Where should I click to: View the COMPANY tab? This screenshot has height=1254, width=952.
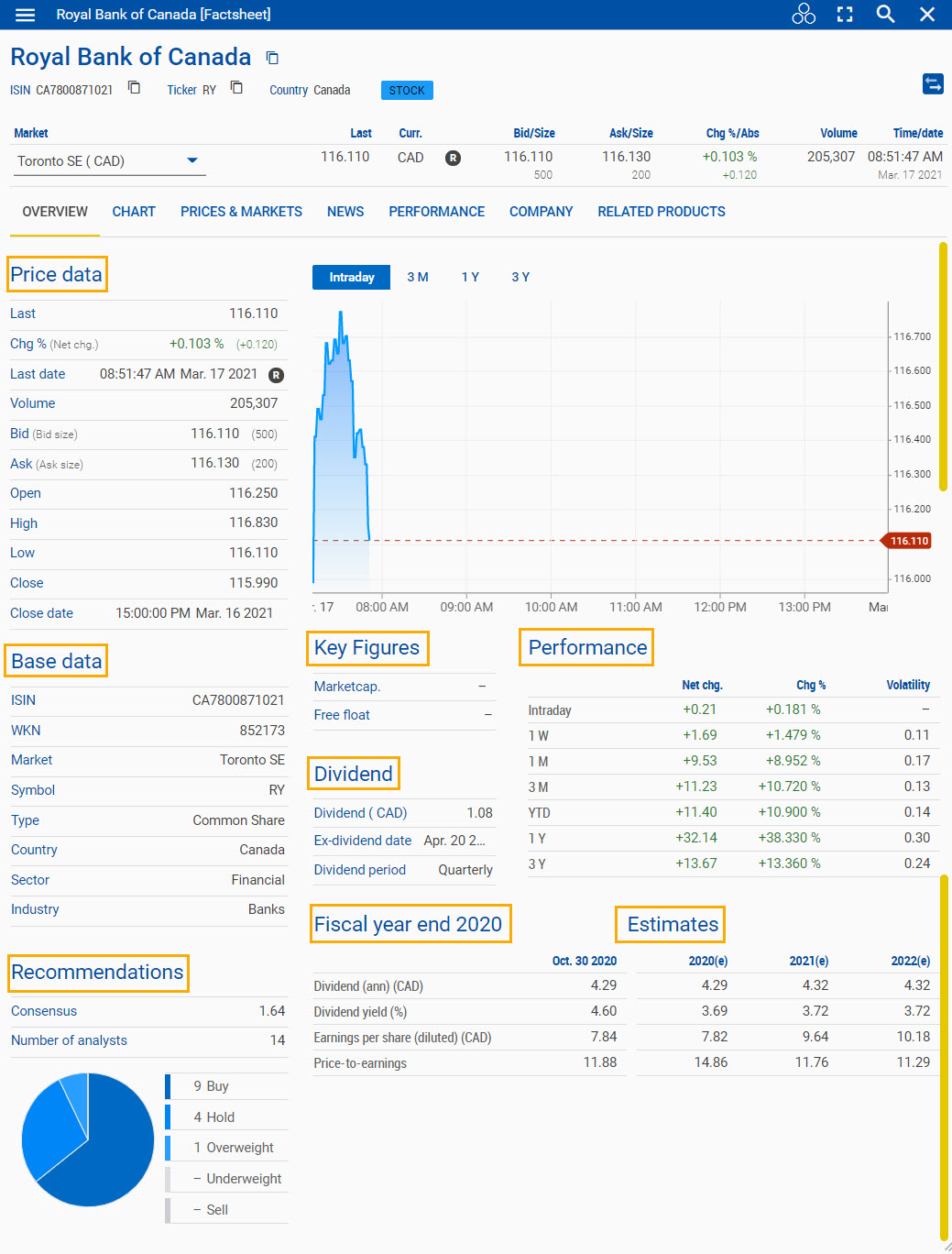541,212
